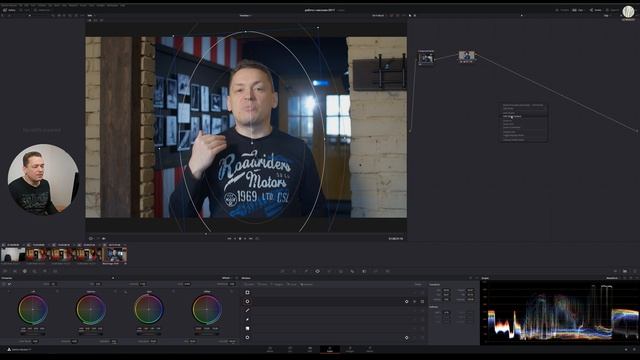Reset the Offset wheel
This screenshot has width=640, height=360.
coord(231,291)
